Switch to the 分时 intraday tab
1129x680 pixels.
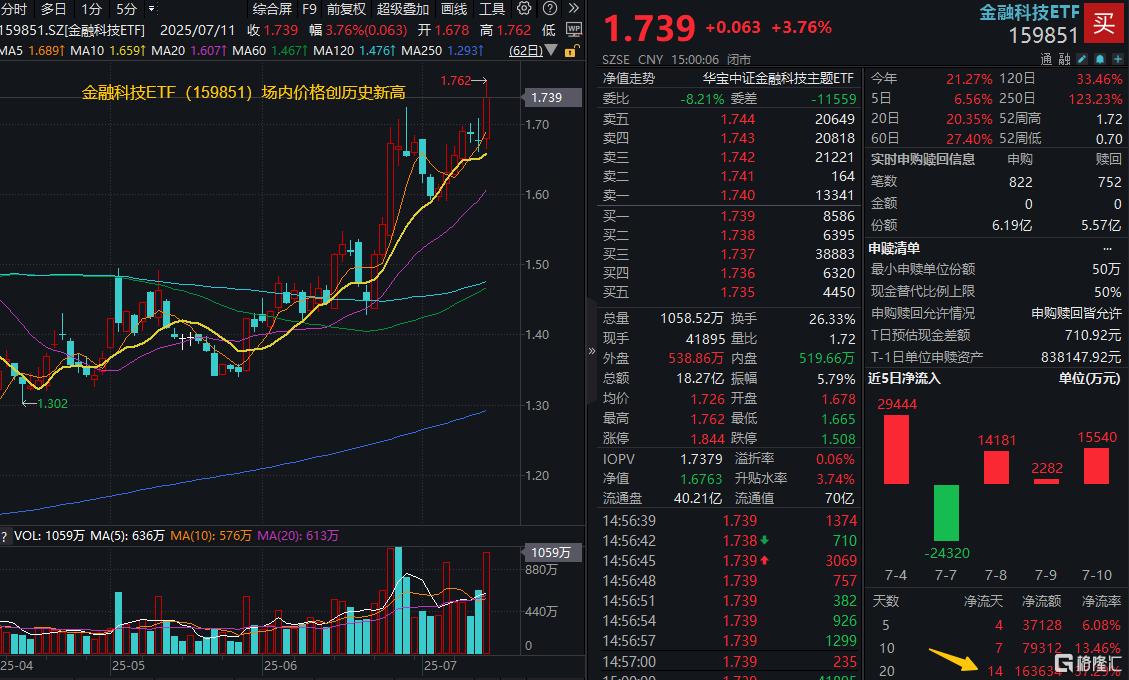14,9
